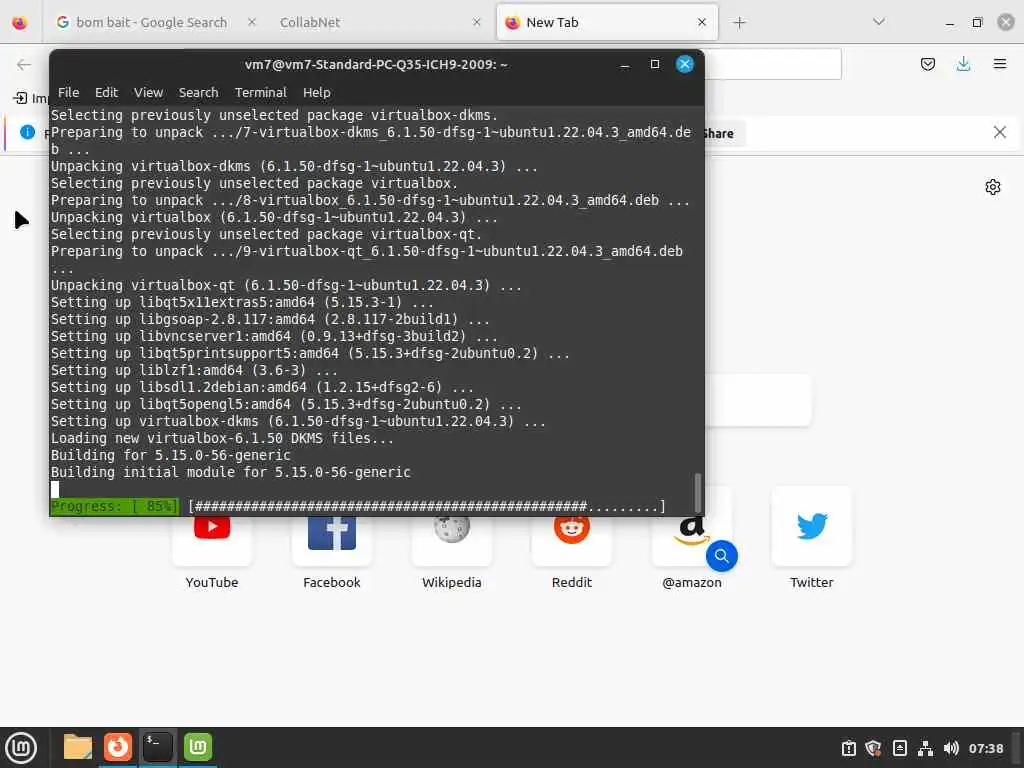The image size is (1024, 768).
Task: Click the info icon on notification bar
Action: (27, 132)
